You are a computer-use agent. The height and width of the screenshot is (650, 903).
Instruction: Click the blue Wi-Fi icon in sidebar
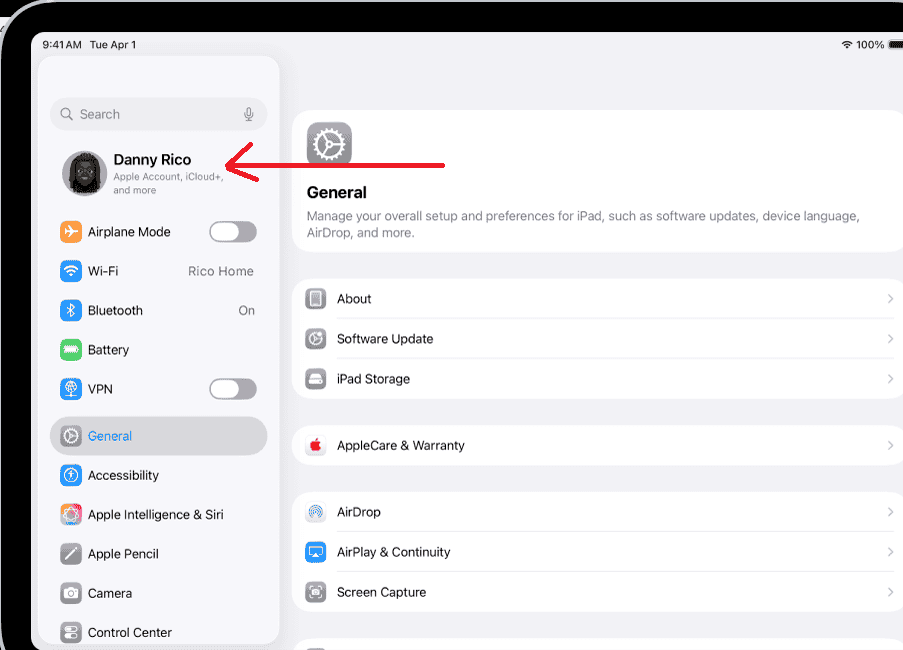71,271
